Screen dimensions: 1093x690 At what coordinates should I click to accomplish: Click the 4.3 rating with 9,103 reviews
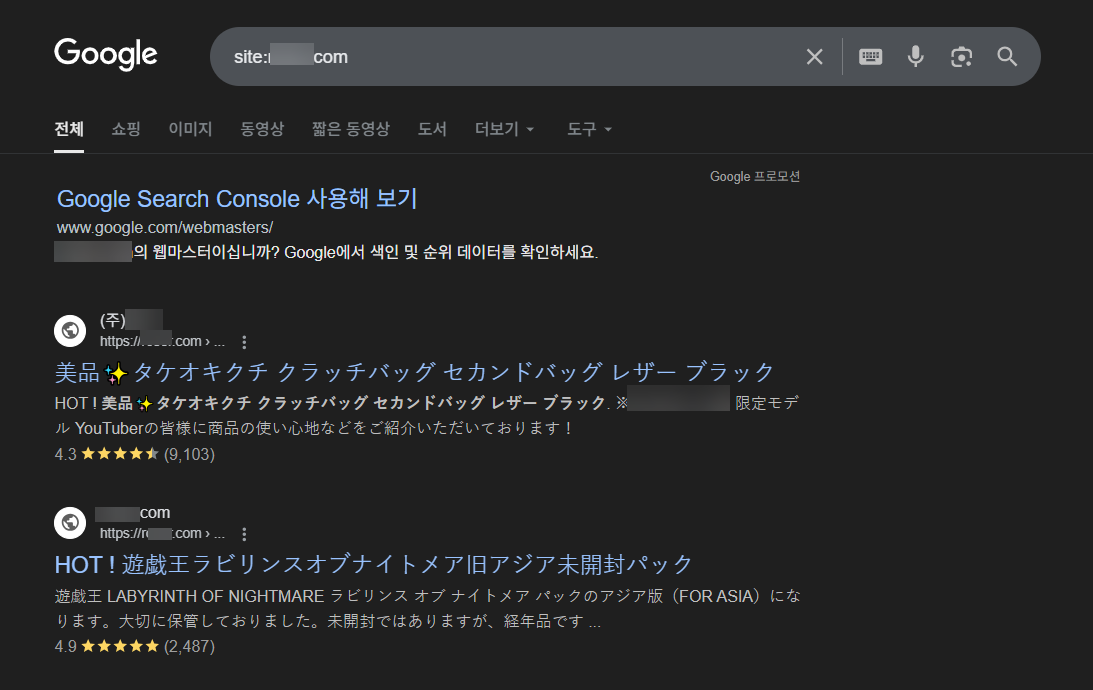[135, 454]
